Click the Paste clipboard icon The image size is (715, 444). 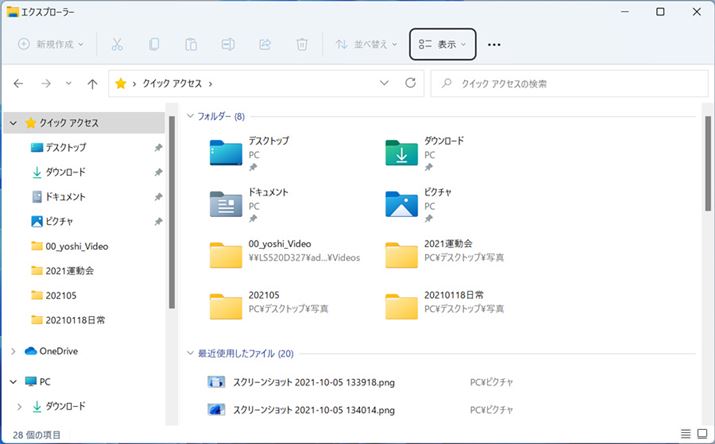(x=190, y=45)
